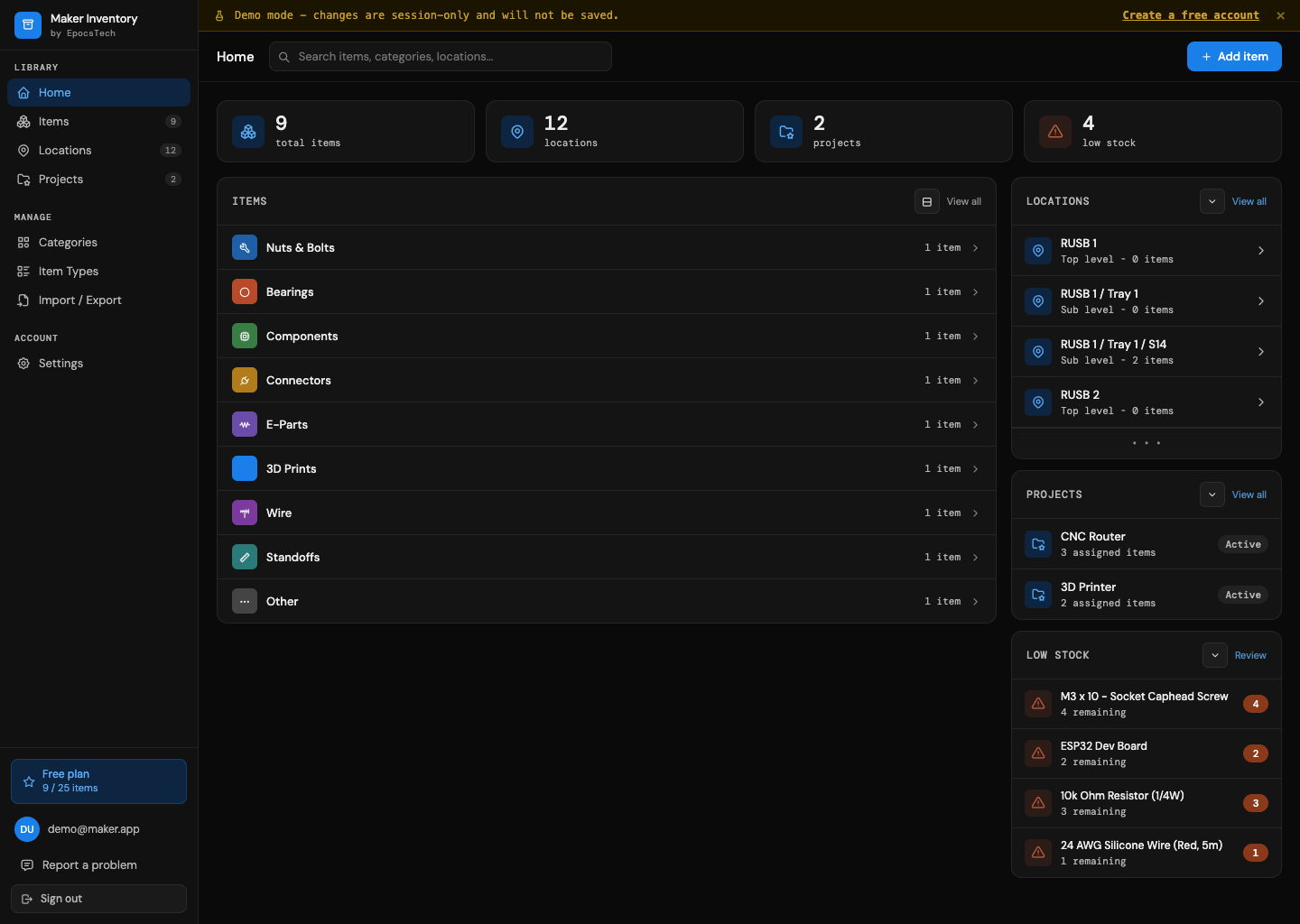1300x924 pixels.
Task: Open Import / Export in the sidebar
Action: (x=98, y=300)
